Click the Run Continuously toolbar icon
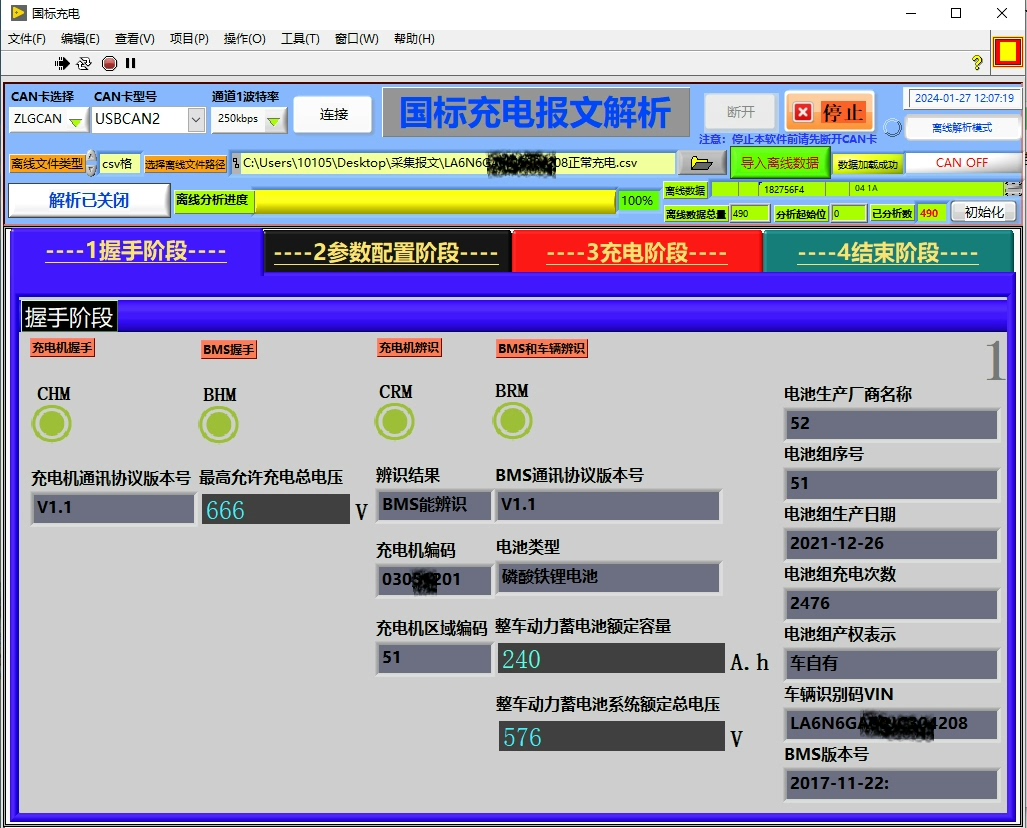 pos(84,63)
